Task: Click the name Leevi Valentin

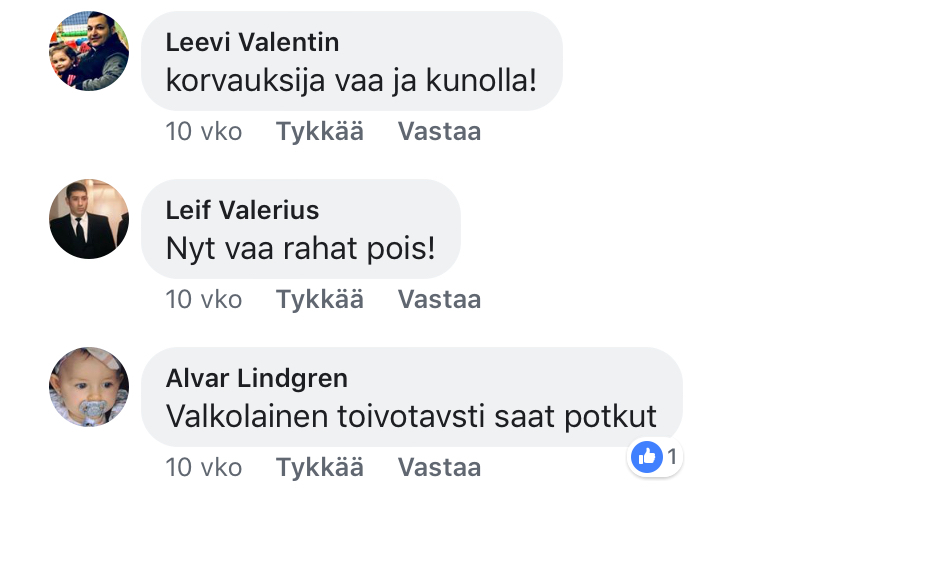Action: coord(252,42)
